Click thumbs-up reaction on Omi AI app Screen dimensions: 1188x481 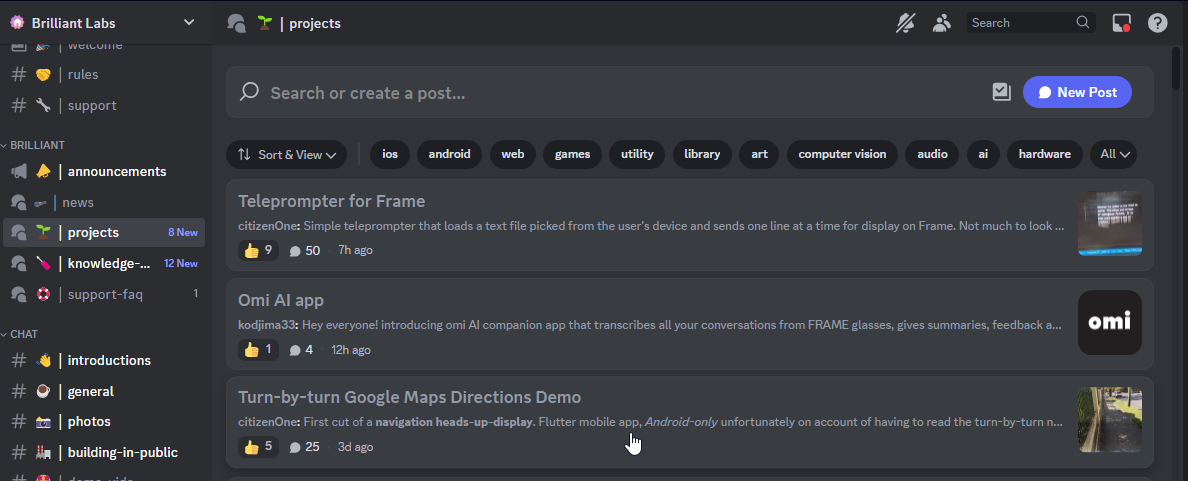tap(258, 350)
